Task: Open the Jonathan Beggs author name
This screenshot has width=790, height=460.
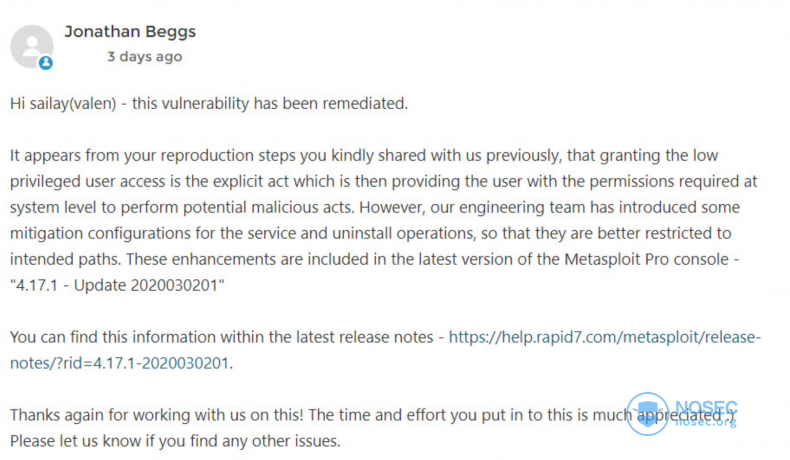Action: pyautogui.click(x=130, y=31)
